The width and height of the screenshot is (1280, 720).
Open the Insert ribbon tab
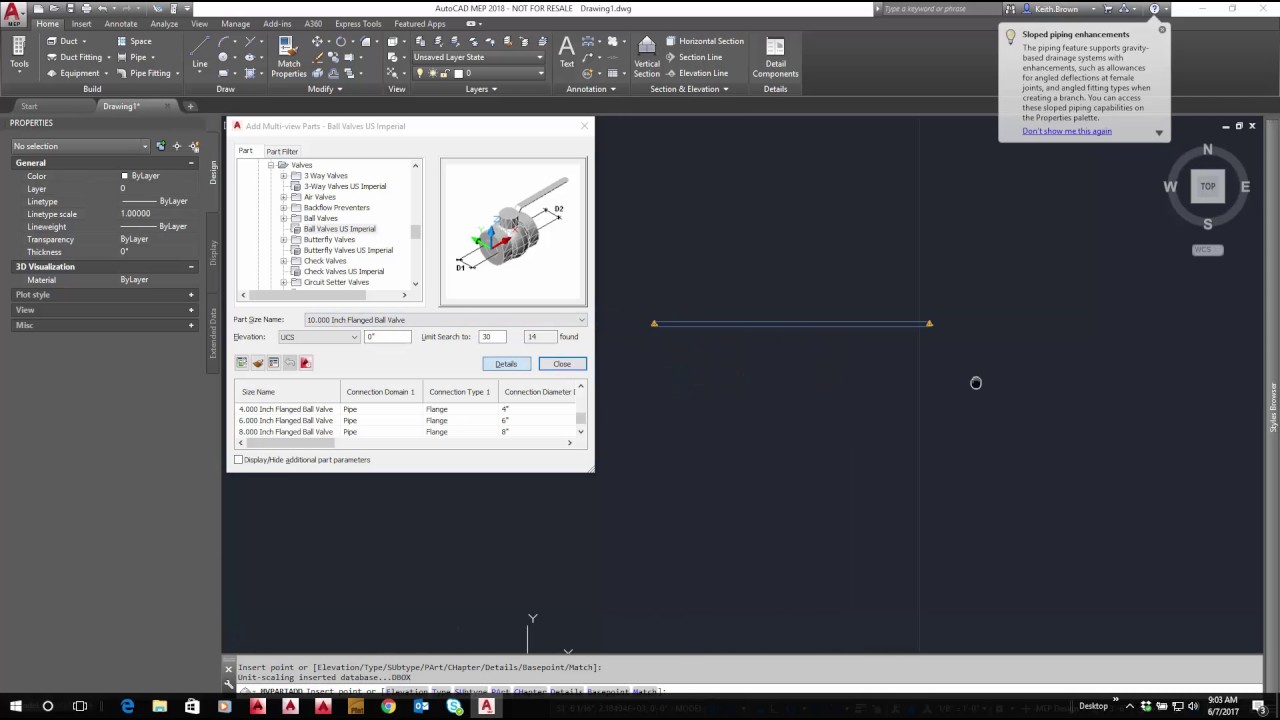click(82, 24)
